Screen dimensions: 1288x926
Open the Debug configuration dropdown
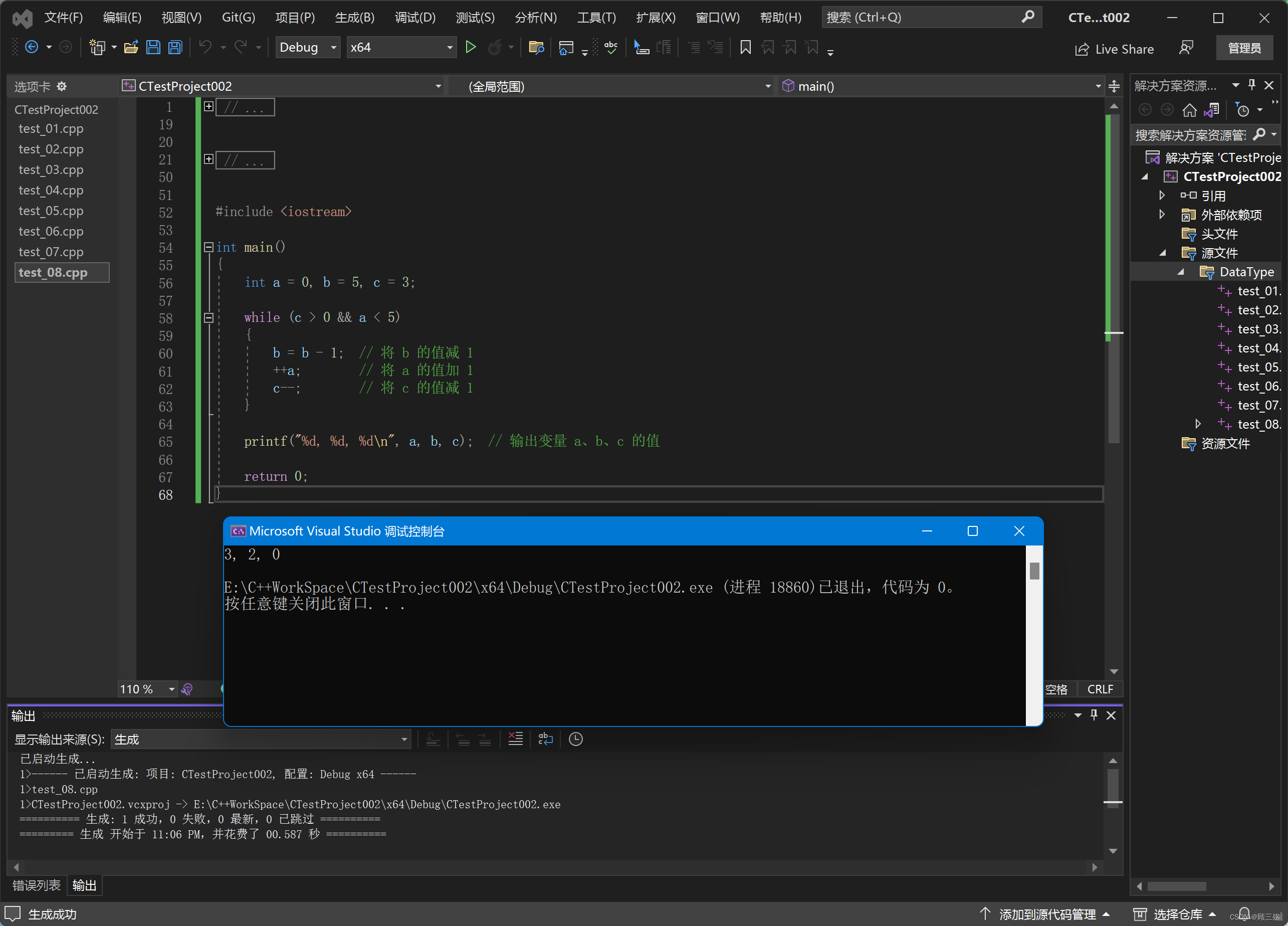(333, 47)
